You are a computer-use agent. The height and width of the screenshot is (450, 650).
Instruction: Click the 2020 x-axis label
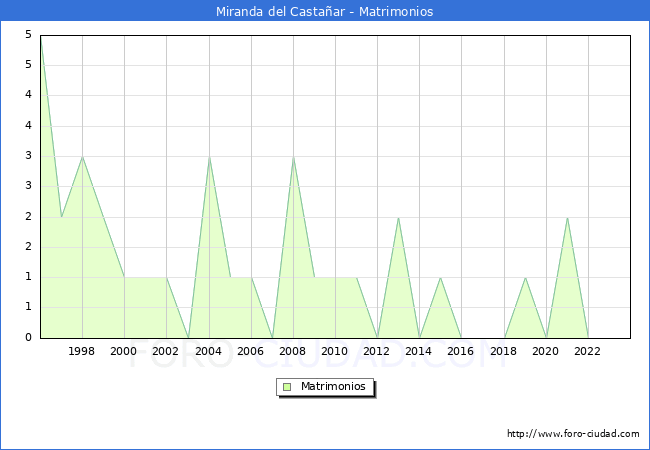(x=546, y=351)
